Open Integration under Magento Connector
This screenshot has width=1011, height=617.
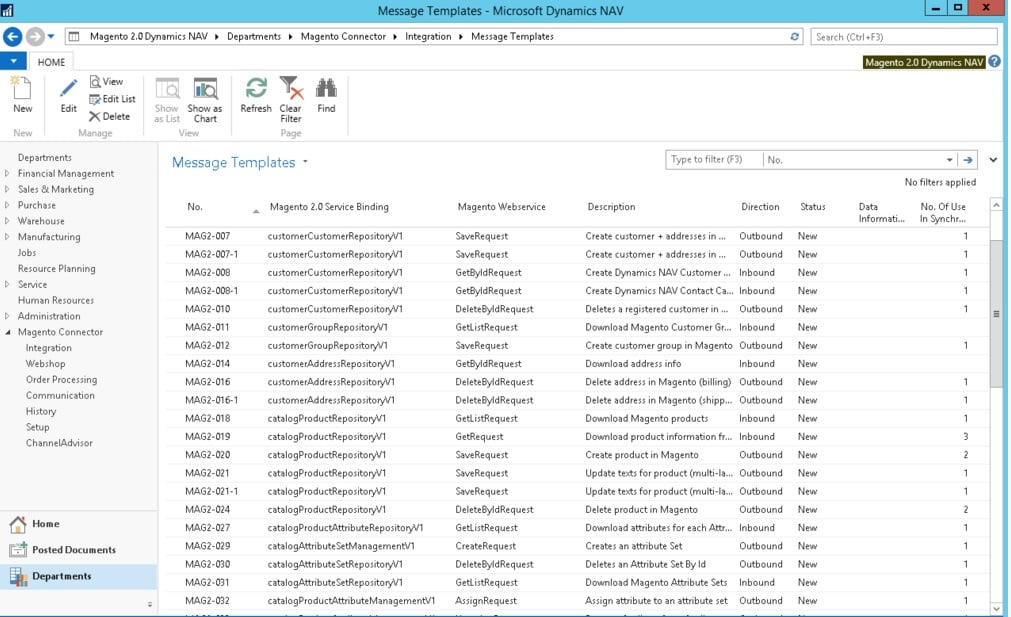coord(48,348)
